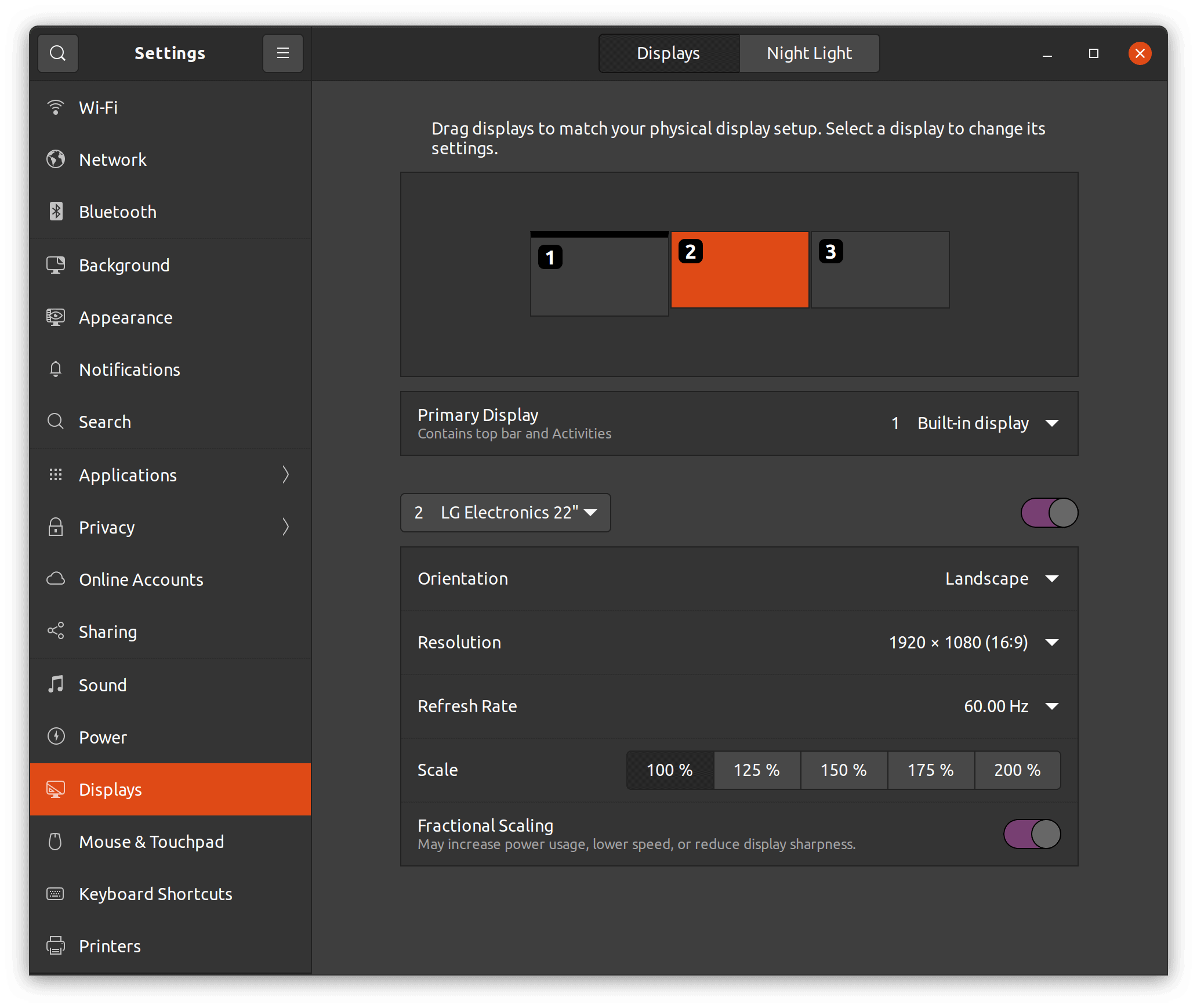The image size is (1197, 1008).
Task: Expand the Applications submenu chevron
Action: coord(285,475)
